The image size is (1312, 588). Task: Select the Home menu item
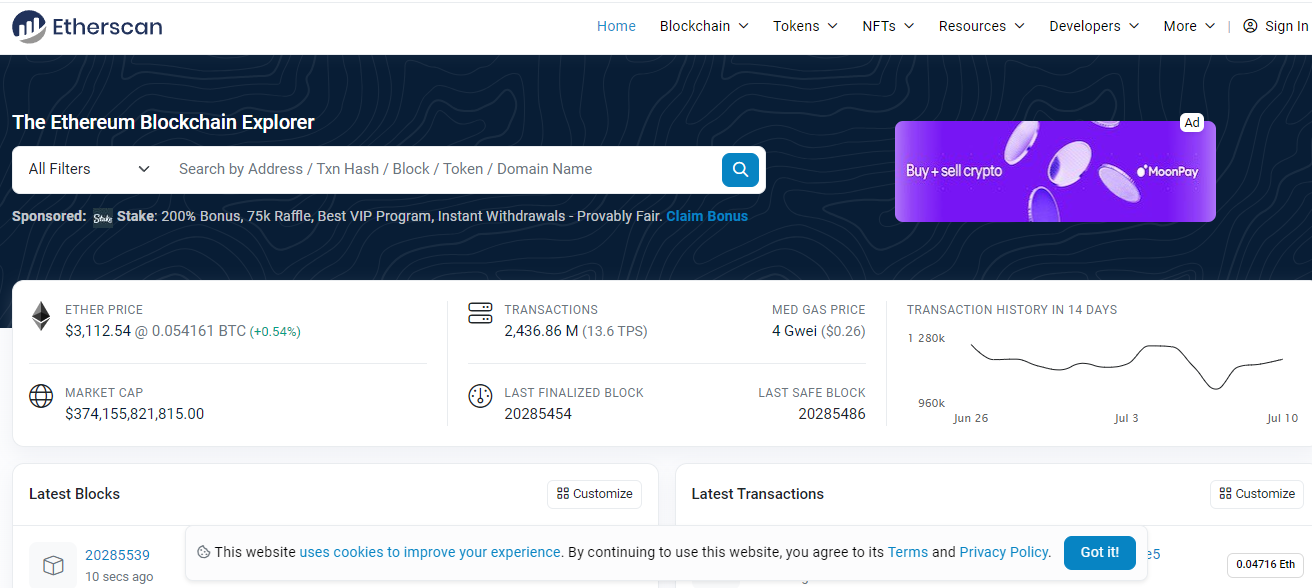coord(616,26)
